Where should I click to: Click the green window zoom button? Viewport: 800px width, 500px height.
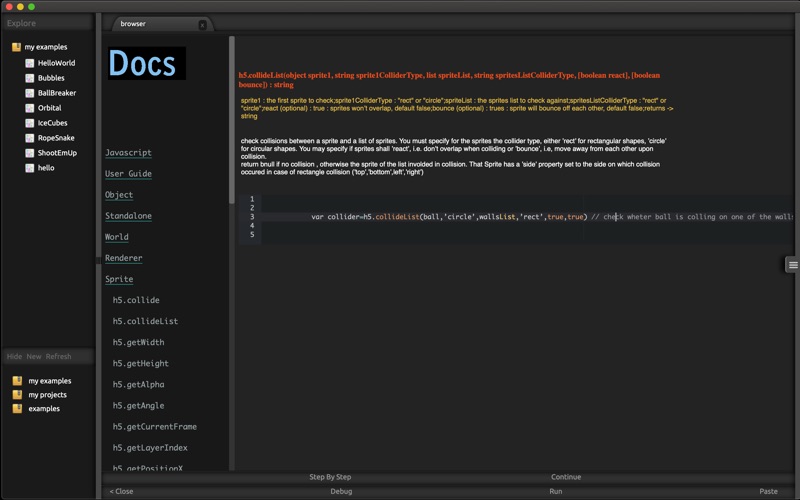pos(32,7)
